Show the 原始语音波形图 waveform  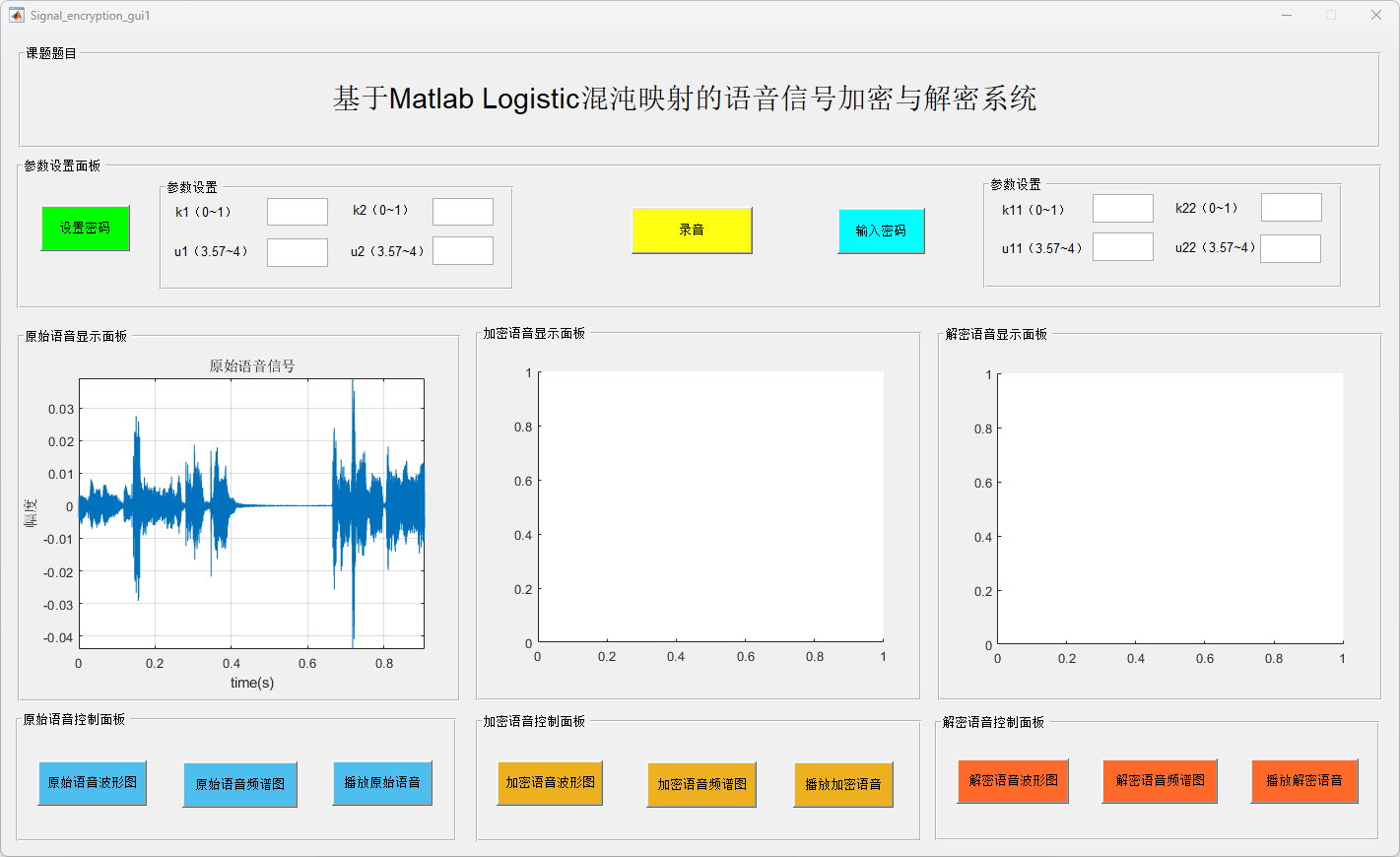(x=93, y=783)
